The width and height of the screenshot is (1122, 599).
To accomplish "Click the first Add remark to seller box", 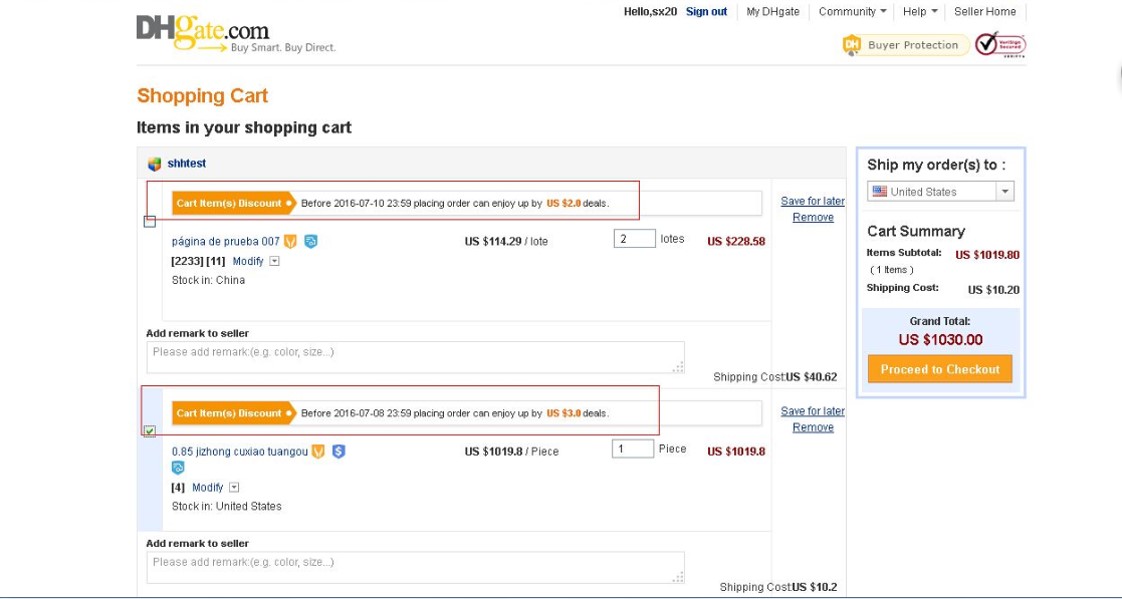I will pyautogui.click(x=415, y=357).
